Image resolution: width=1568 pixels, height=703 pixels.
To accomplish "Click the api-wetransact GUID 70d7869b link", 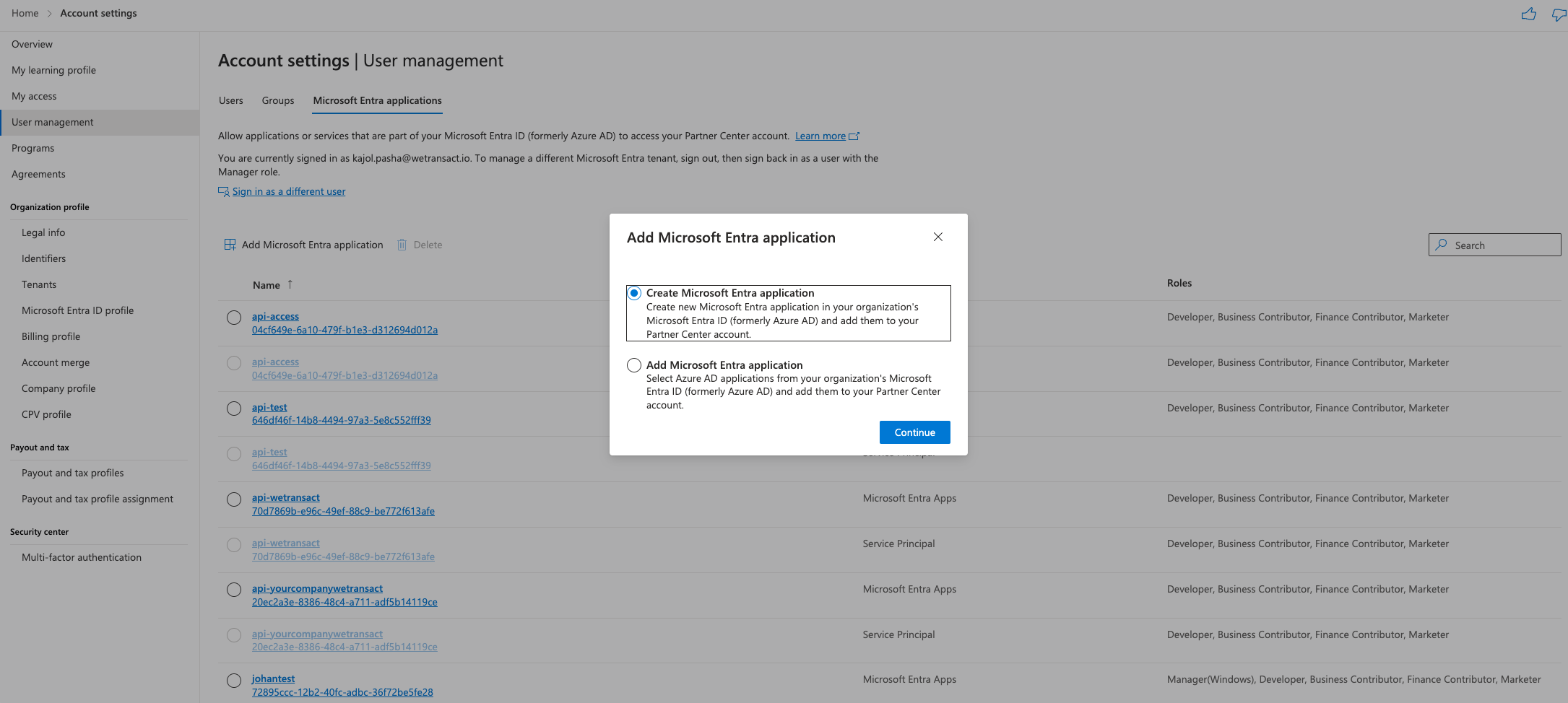I will click(x=343, y=511).
